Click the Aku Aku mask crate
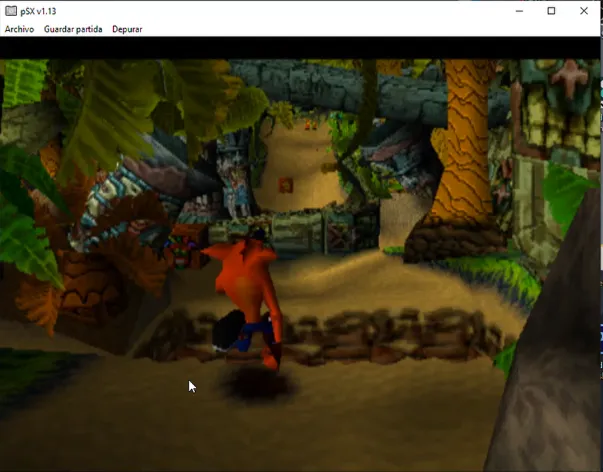603x472 pixels. click(x=185, y=246)
